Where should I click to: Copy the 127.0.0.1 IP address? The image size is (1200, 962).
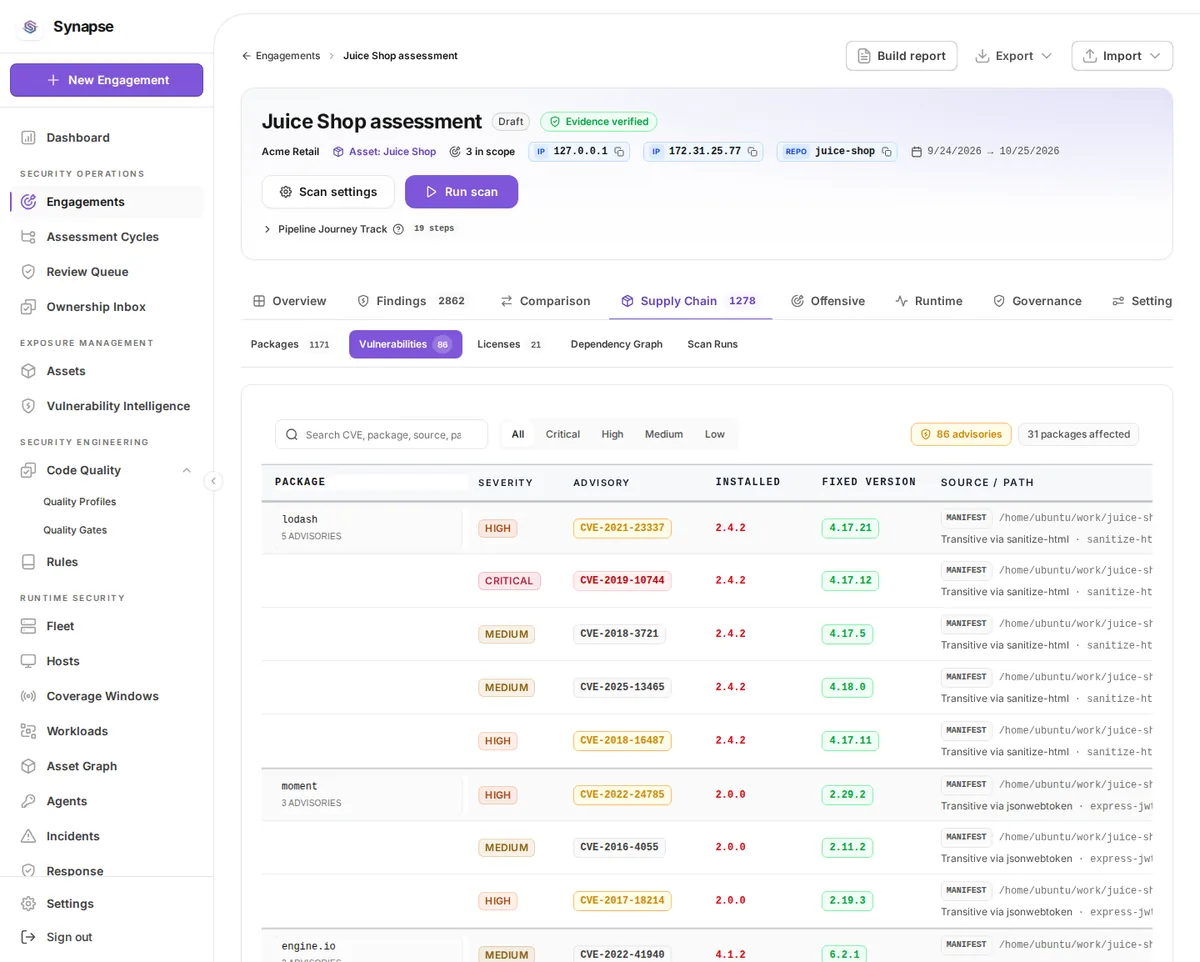coord(619,152)
